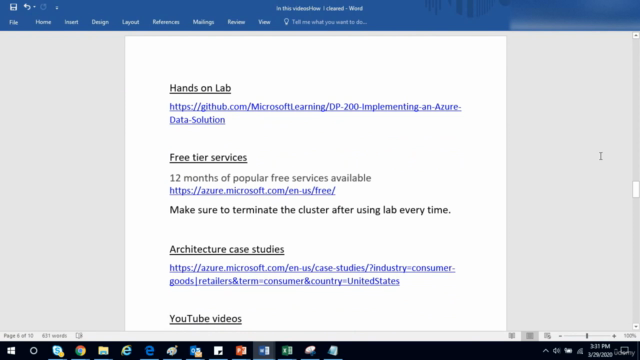Click 'Make sure to terminate the cluster' sentence
This screenshot has height=360, width=640.
click(310, 210)
